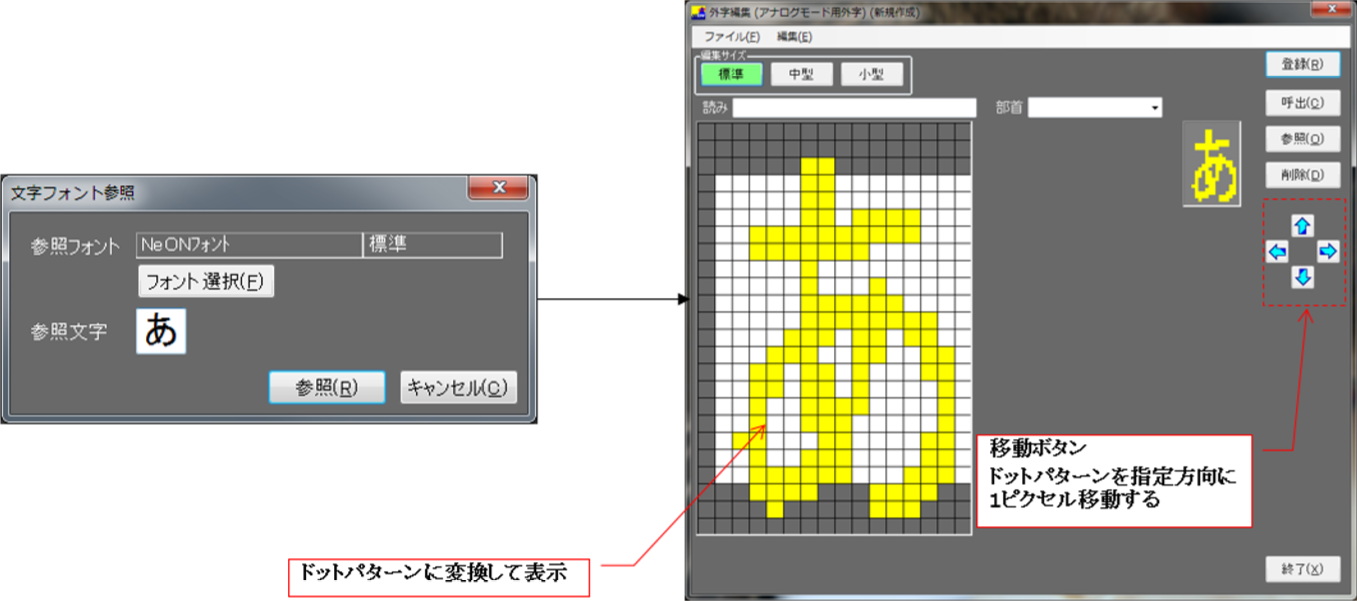Switch edit size to 中型
This screenshot has height=601, width=1357.
point(801,75)
